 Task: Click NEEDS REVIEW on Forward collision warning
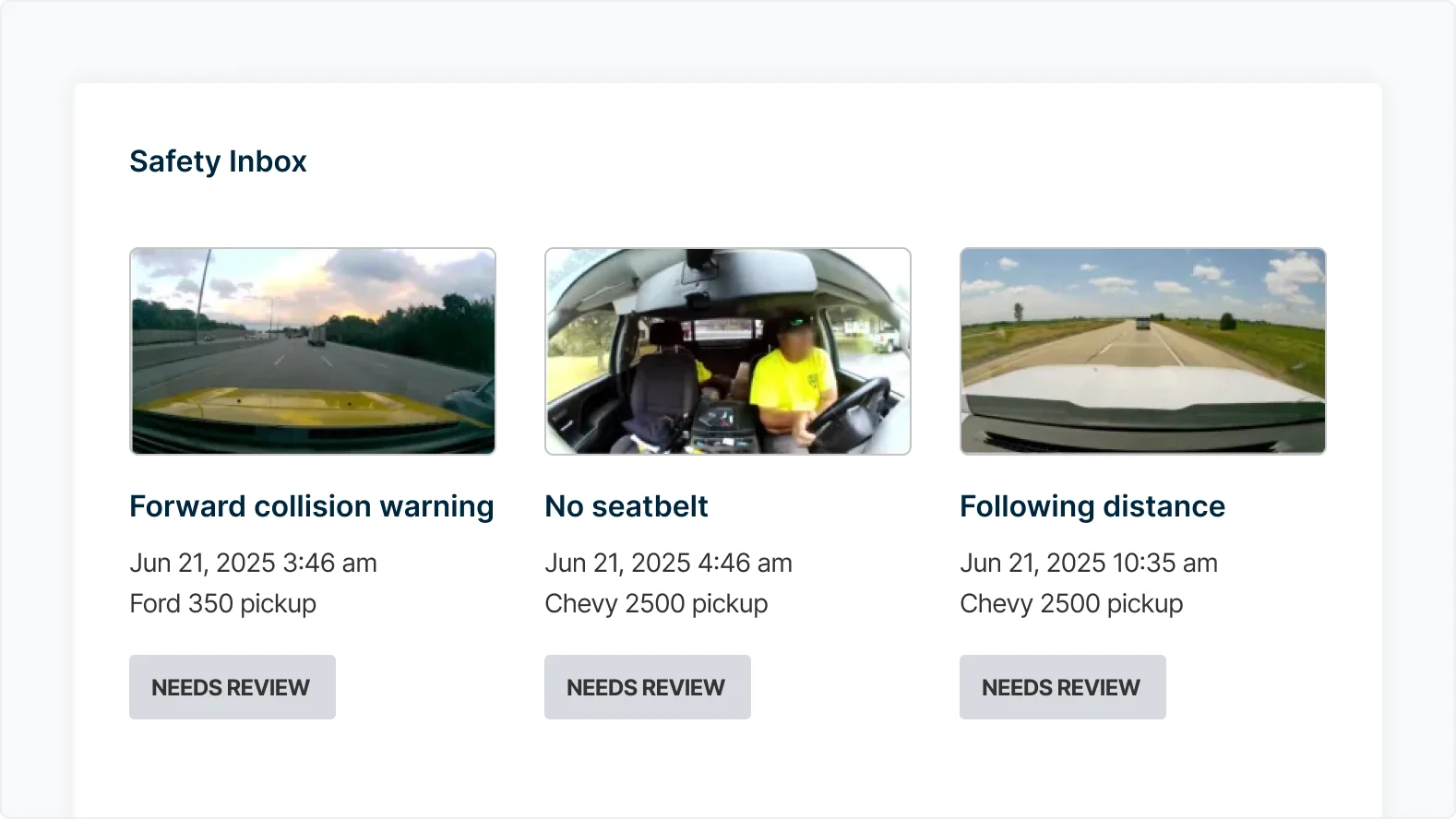(232, 686)
